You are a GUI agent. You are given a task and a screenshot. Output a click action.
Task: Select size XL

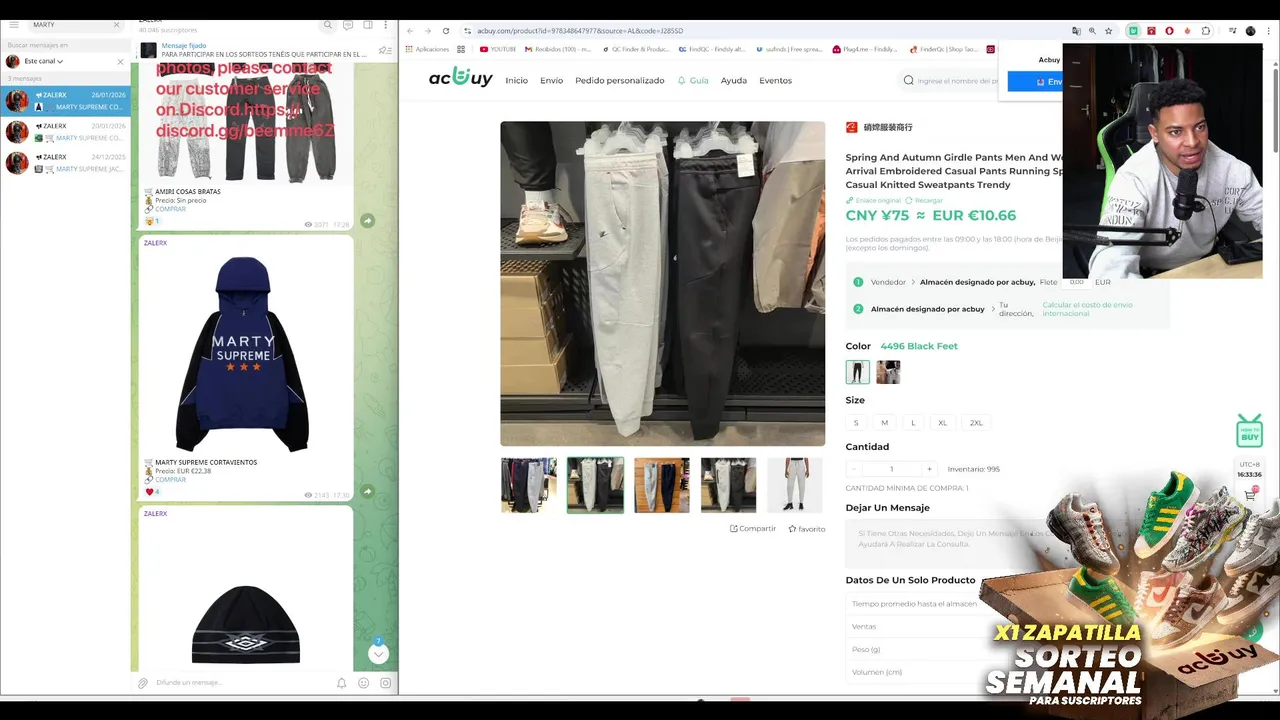click(x=942, y=423)
